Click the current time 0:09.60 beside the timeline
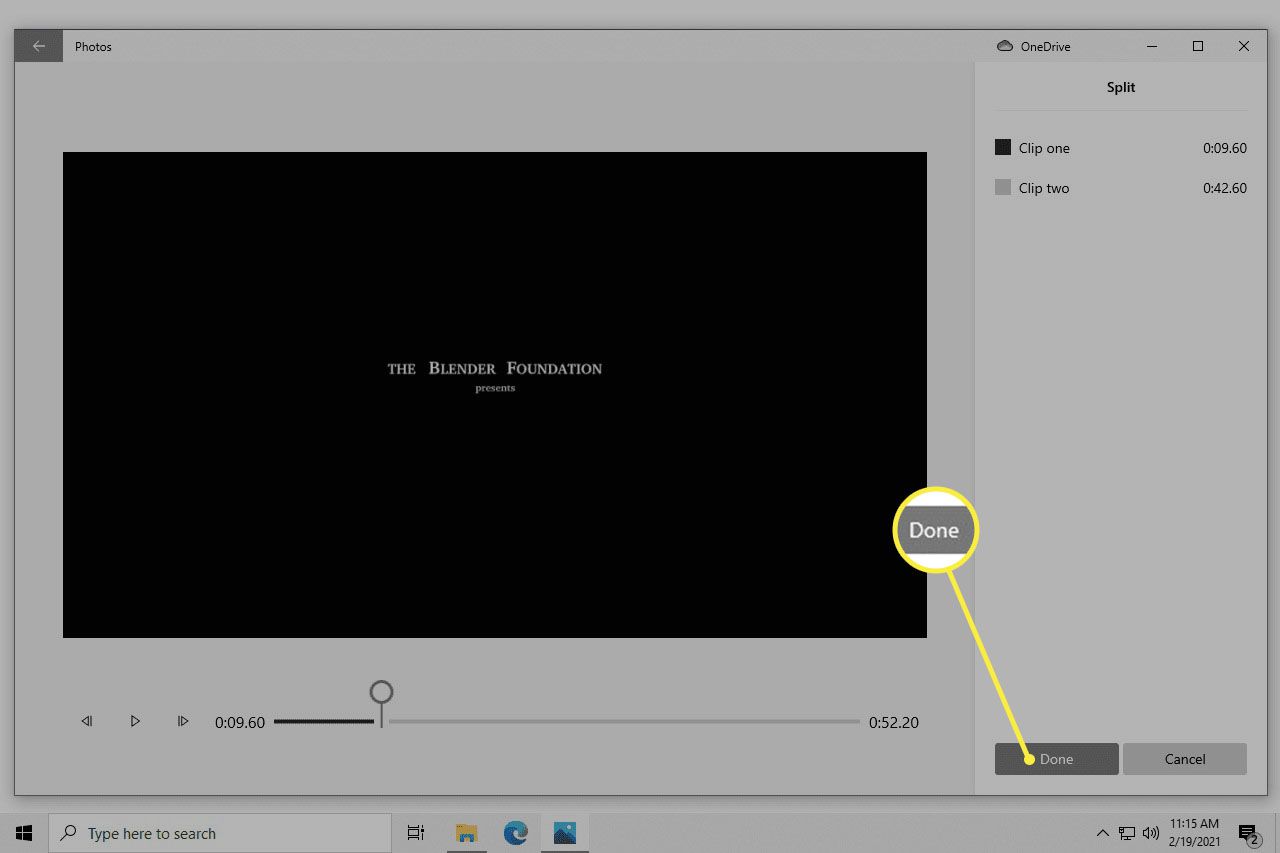Viewport: 1280px width, 853px height. click(240, 722)
